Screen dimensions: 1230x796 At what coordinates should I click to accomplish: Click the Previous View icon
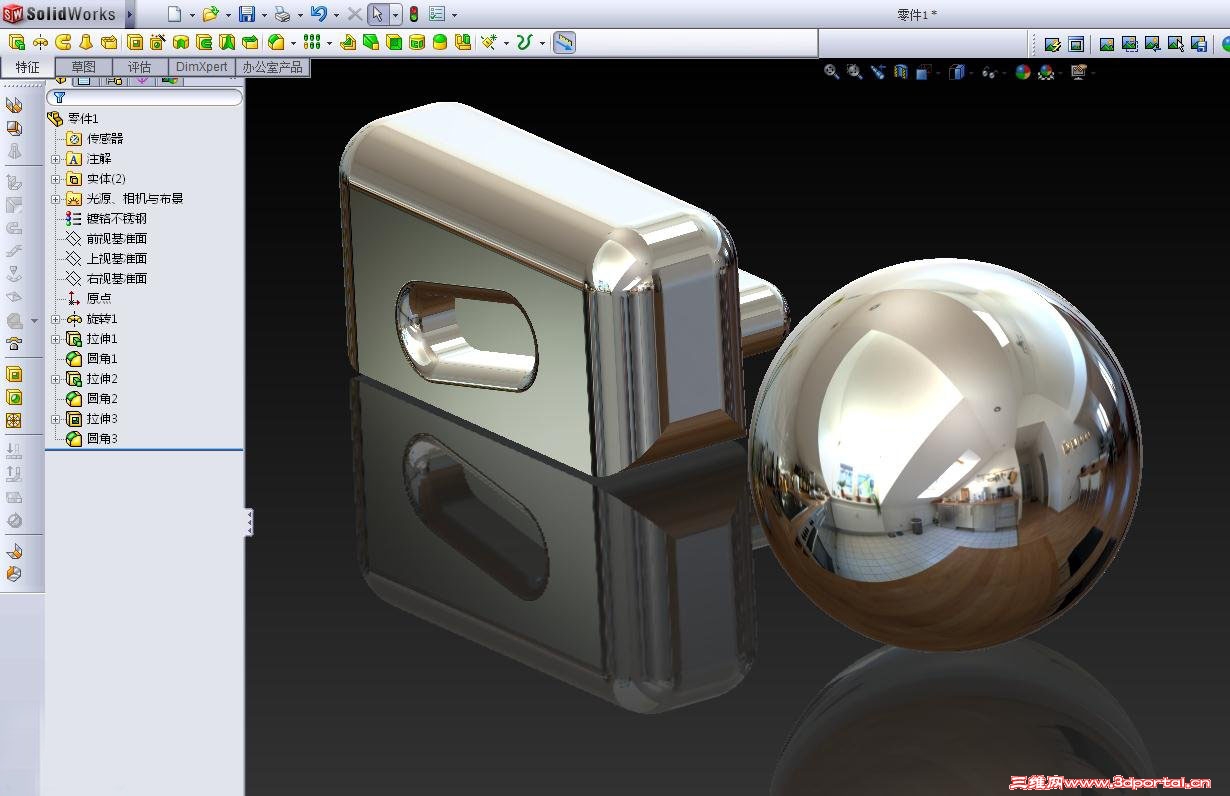coord(877,72)
